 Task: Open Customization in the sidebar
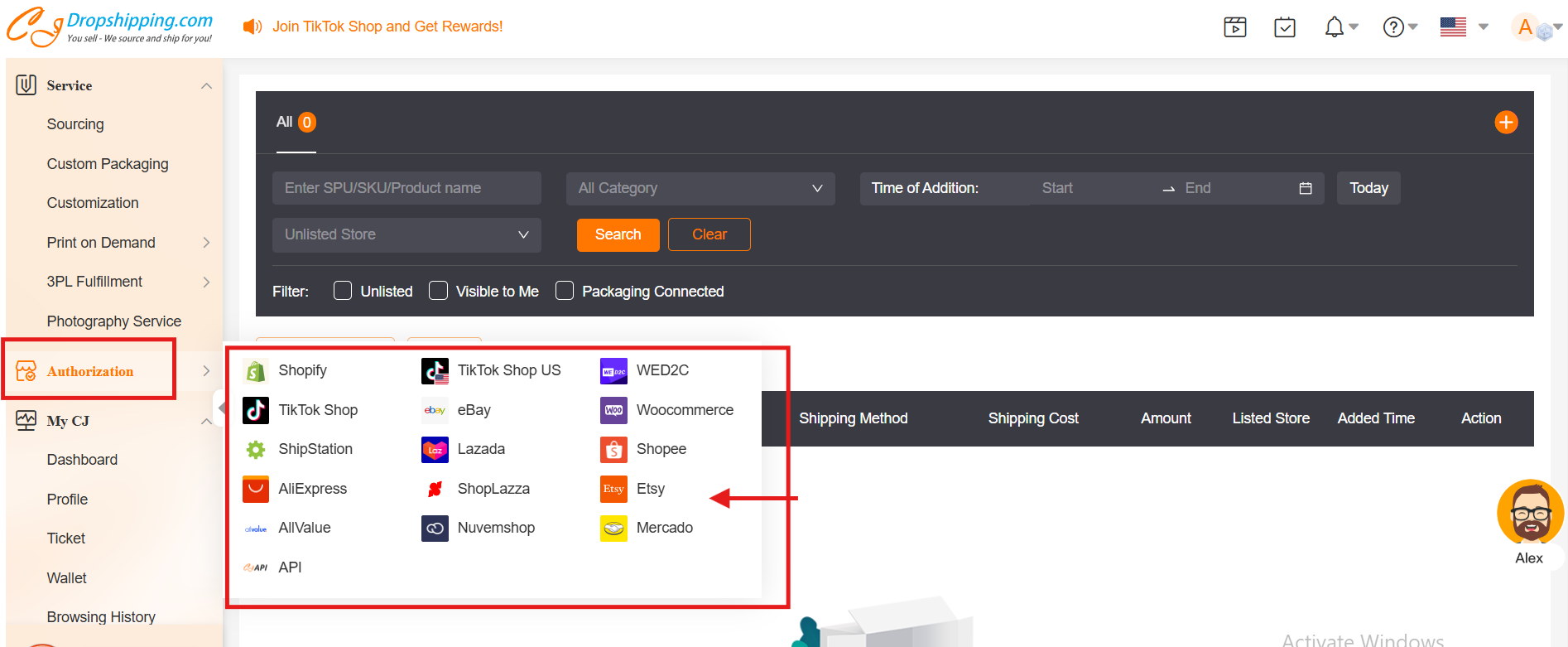[93, 203]
